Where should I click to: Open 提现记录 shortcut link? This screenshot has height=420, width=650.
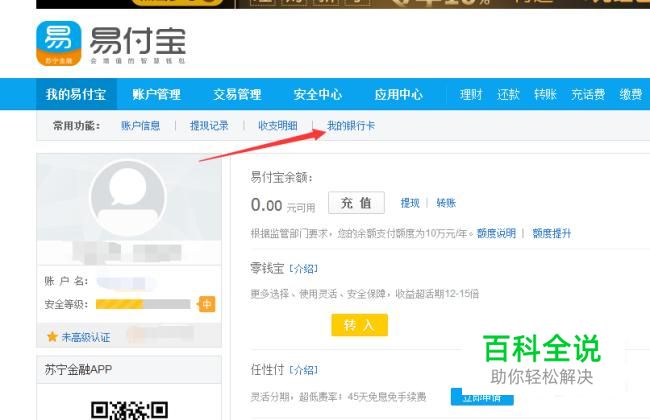[209, 126]
